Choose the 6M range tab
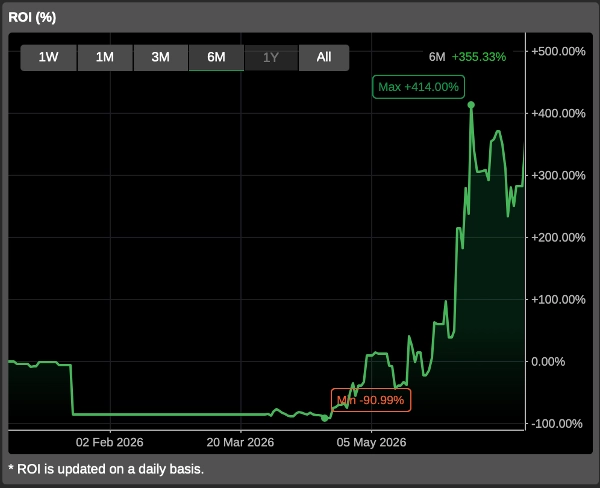Screen dimensions: 600x488 (x=216, y=57)
